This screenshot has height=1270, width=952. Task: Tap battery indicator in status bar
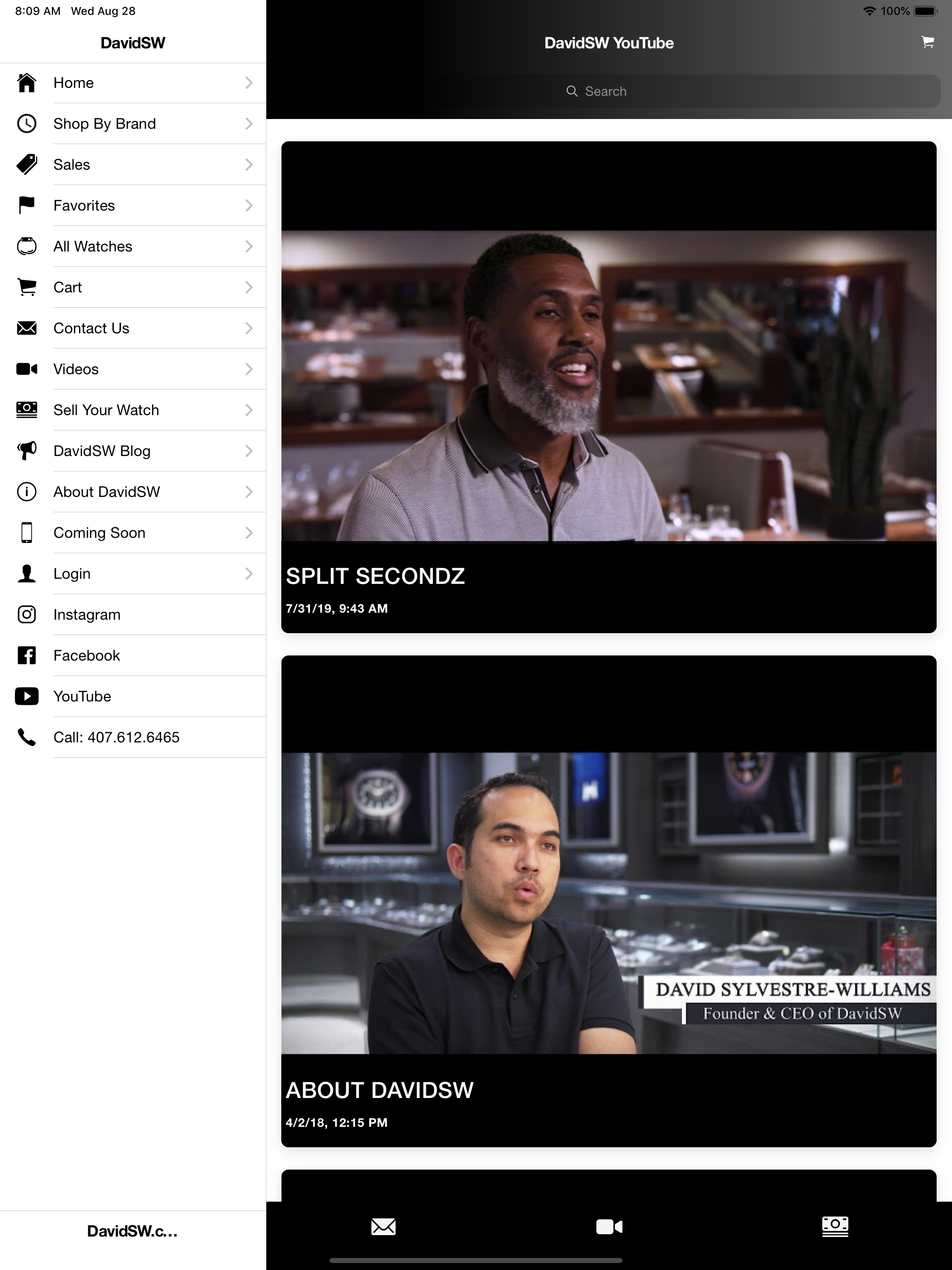point(926,11)
